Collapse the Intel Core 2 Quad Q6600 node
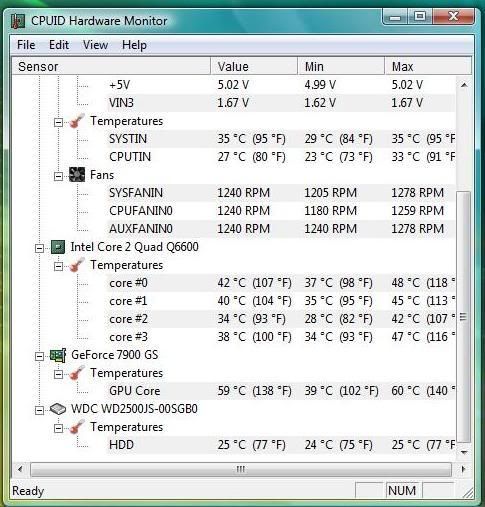Screen dimensions: 485x507 point(39,248)
